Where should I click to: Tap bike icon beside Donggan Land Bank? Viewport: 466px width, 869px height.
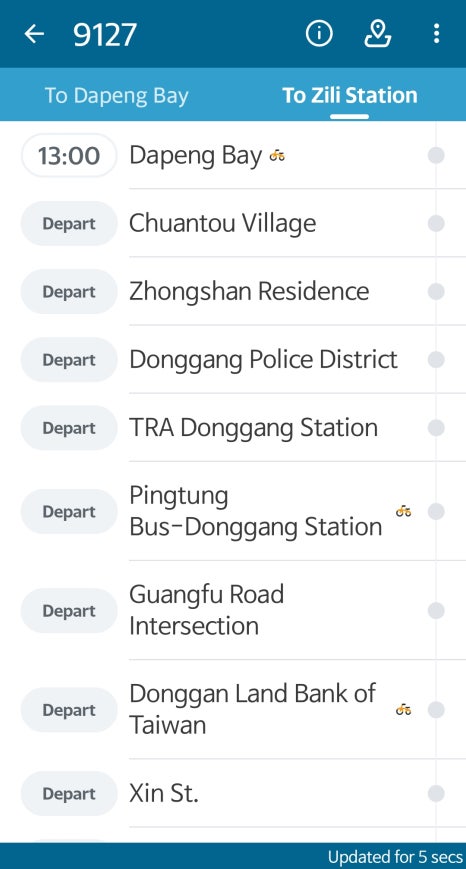403,709
